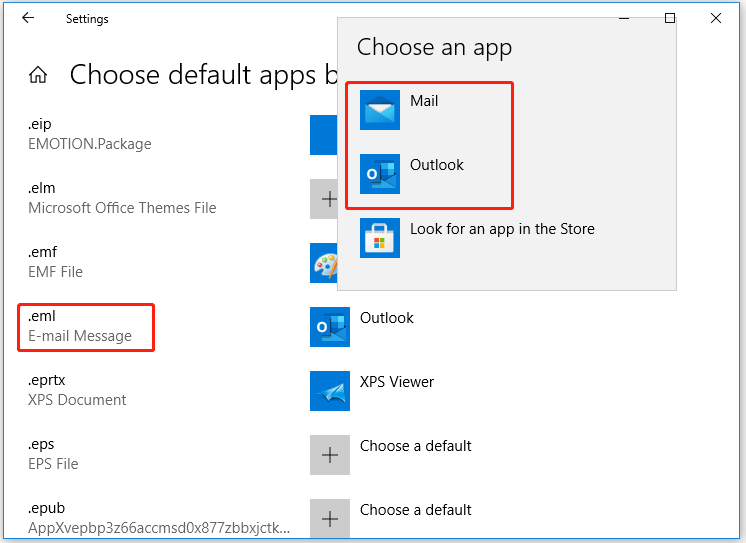
Task: Select the Mail app icon in popup
Action: point(380,110)
